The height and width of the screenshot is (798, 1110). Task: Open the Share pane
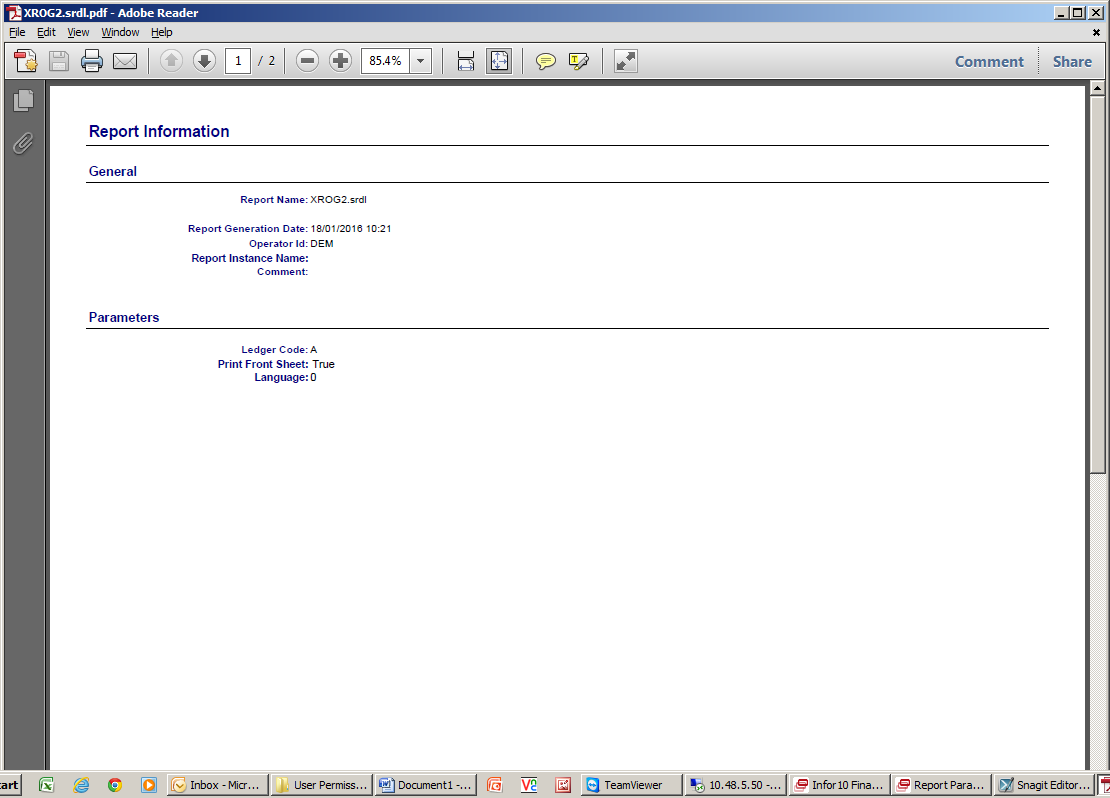coord(1072,62)
